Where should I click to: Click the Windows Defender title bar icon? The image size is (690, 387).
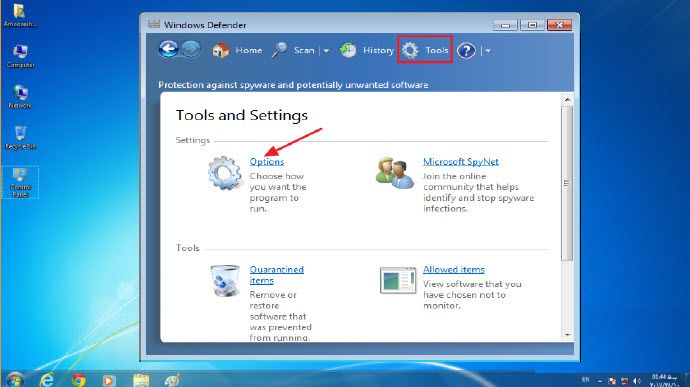(154, 24)
